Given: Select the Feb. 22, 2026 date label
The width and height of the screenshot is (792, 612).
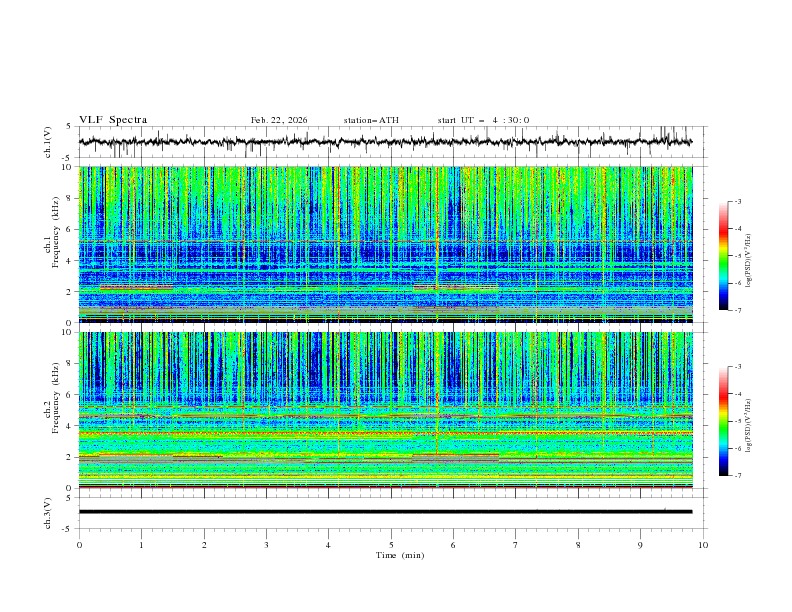Looking at the screenshot, I should [x=279, y=120].
